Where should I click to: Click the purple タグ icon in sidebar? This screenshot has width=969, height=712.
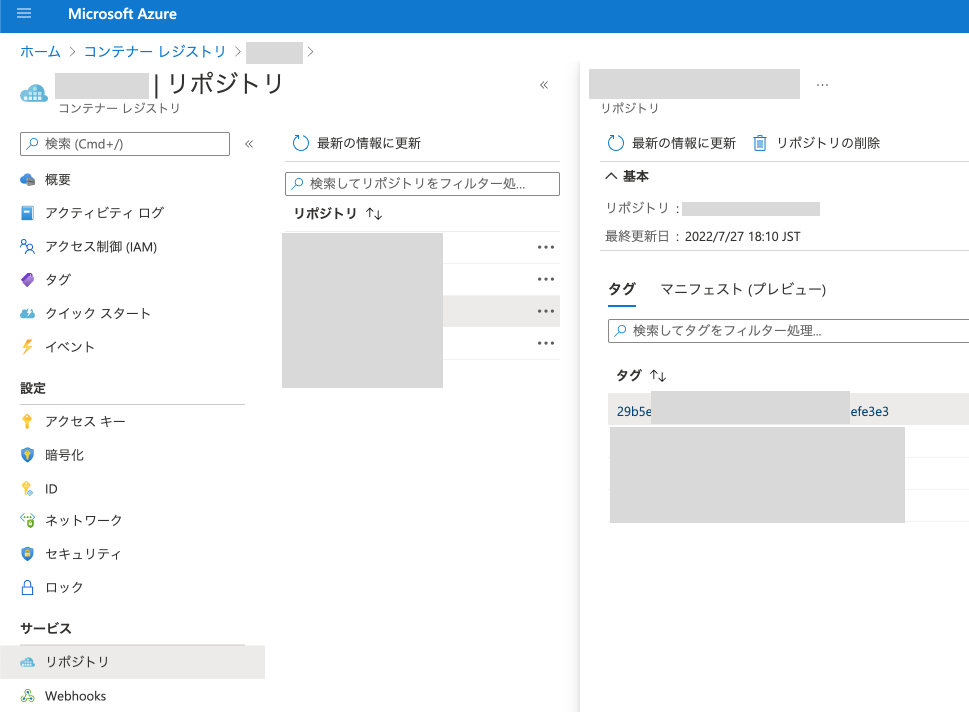click(x=27, y=280)
